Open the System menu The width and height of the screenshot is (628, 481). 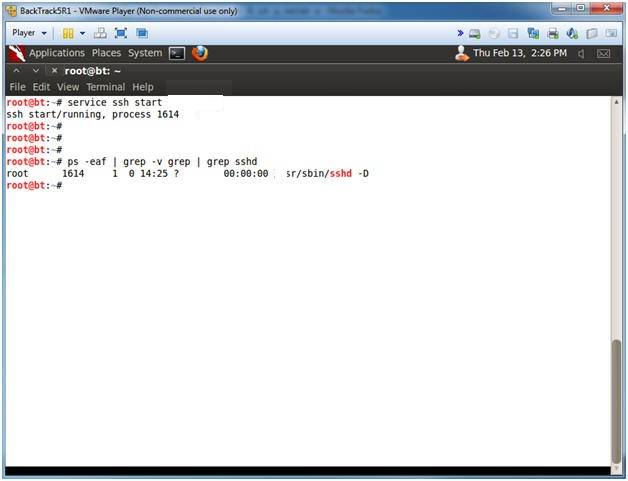144,53
